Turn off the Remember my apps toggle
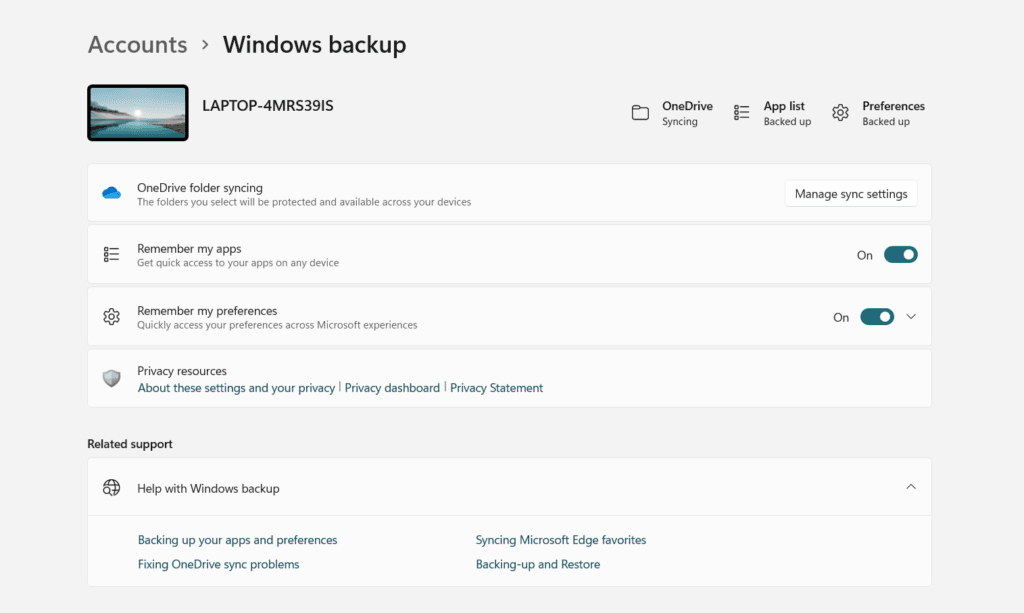The height and width of the screenshot is (613, 1024). [900, 255]
